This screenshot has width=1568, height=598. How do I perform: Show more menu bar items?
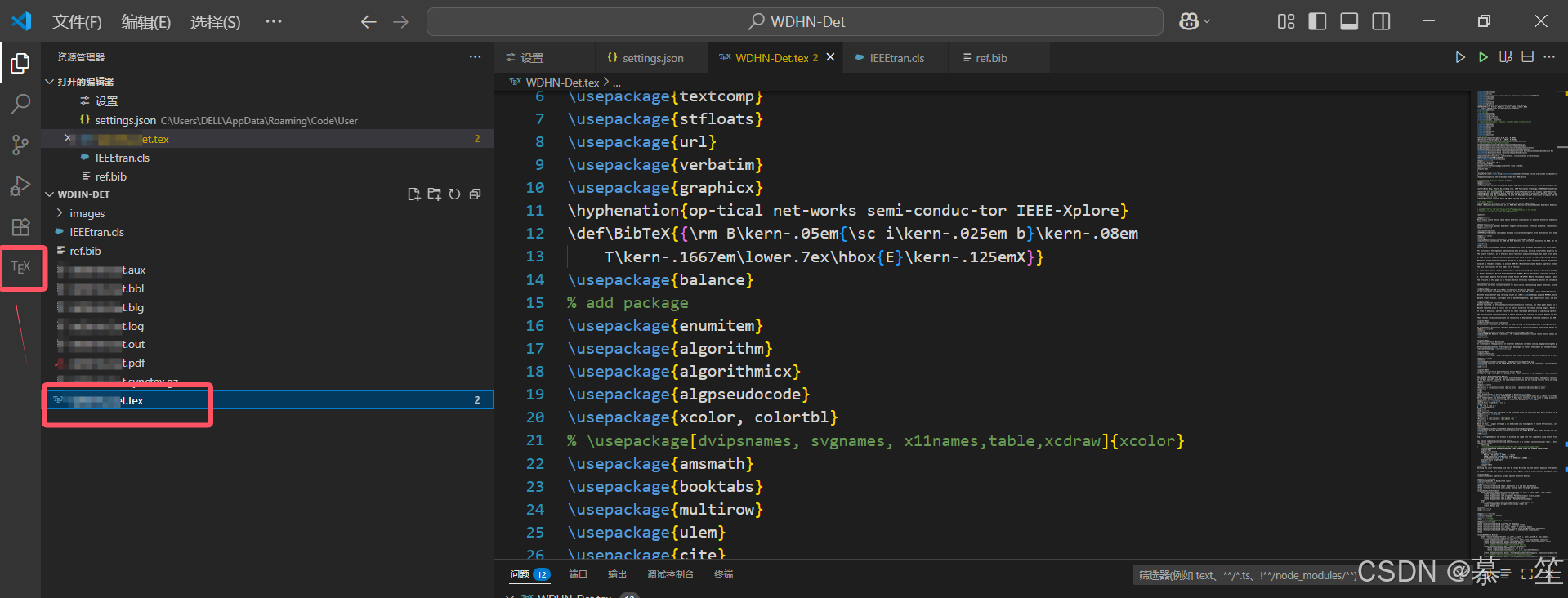274,22
